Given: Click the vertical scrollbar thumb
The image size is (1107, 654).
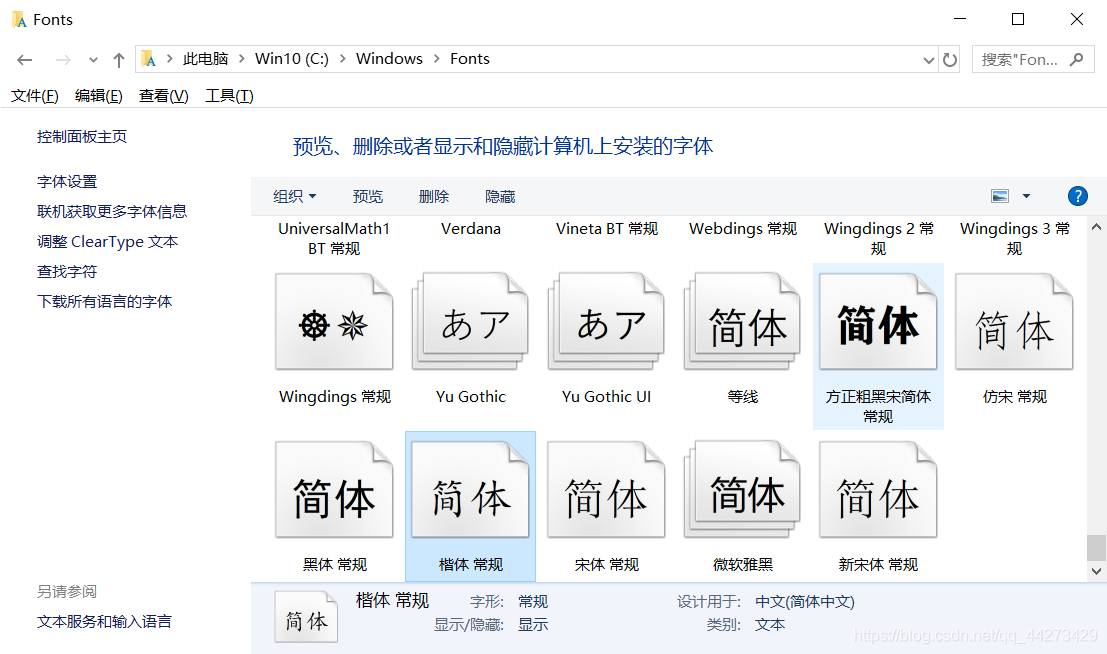Looking at the screenshot, I should point(1096,547).
